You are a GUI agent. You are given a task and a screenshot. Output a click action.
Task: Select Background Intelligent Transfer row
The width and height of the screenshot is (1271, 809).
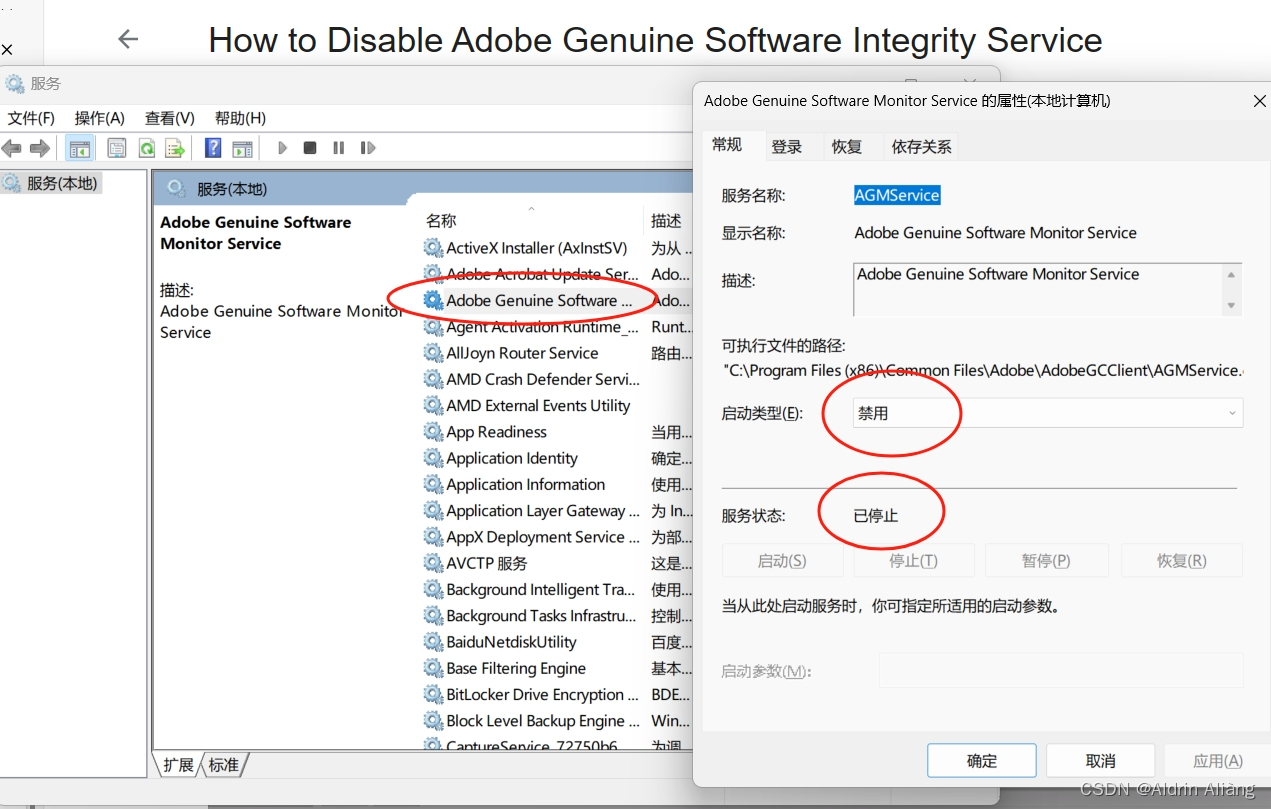(x=556, y=589)
